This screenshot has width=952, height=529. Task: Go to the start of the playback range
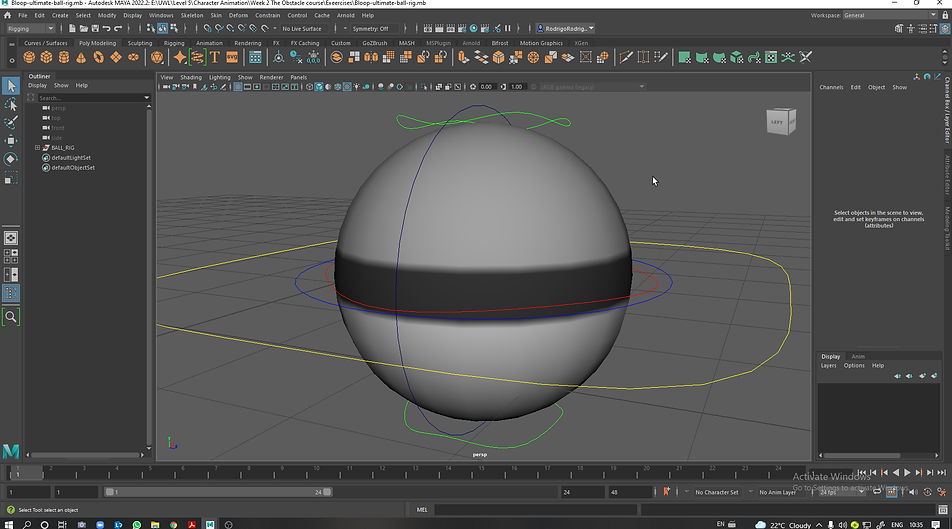[x=862, y=473]
